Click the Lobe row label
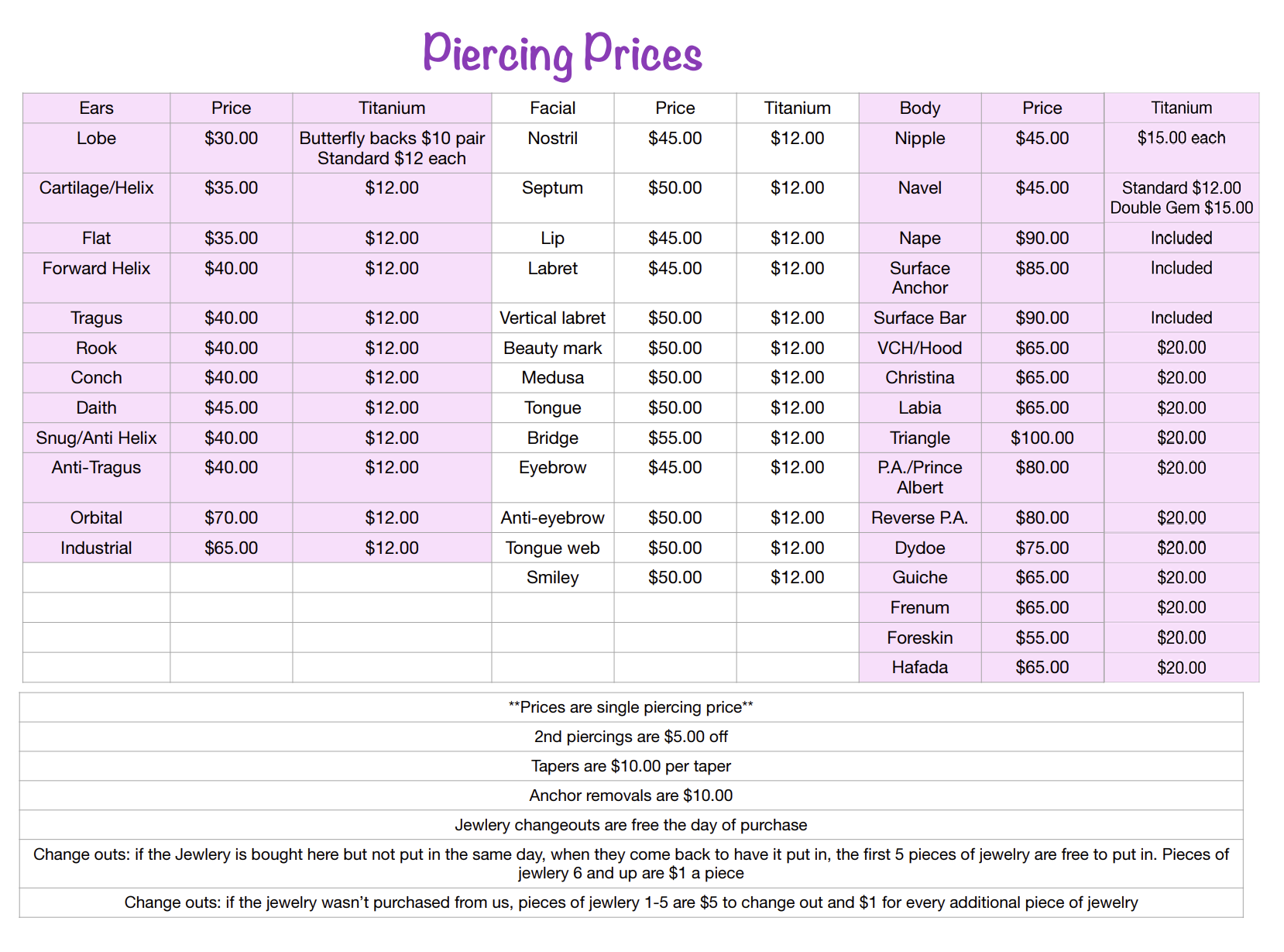Viewport: 1284px width, 952px height. 96,139
